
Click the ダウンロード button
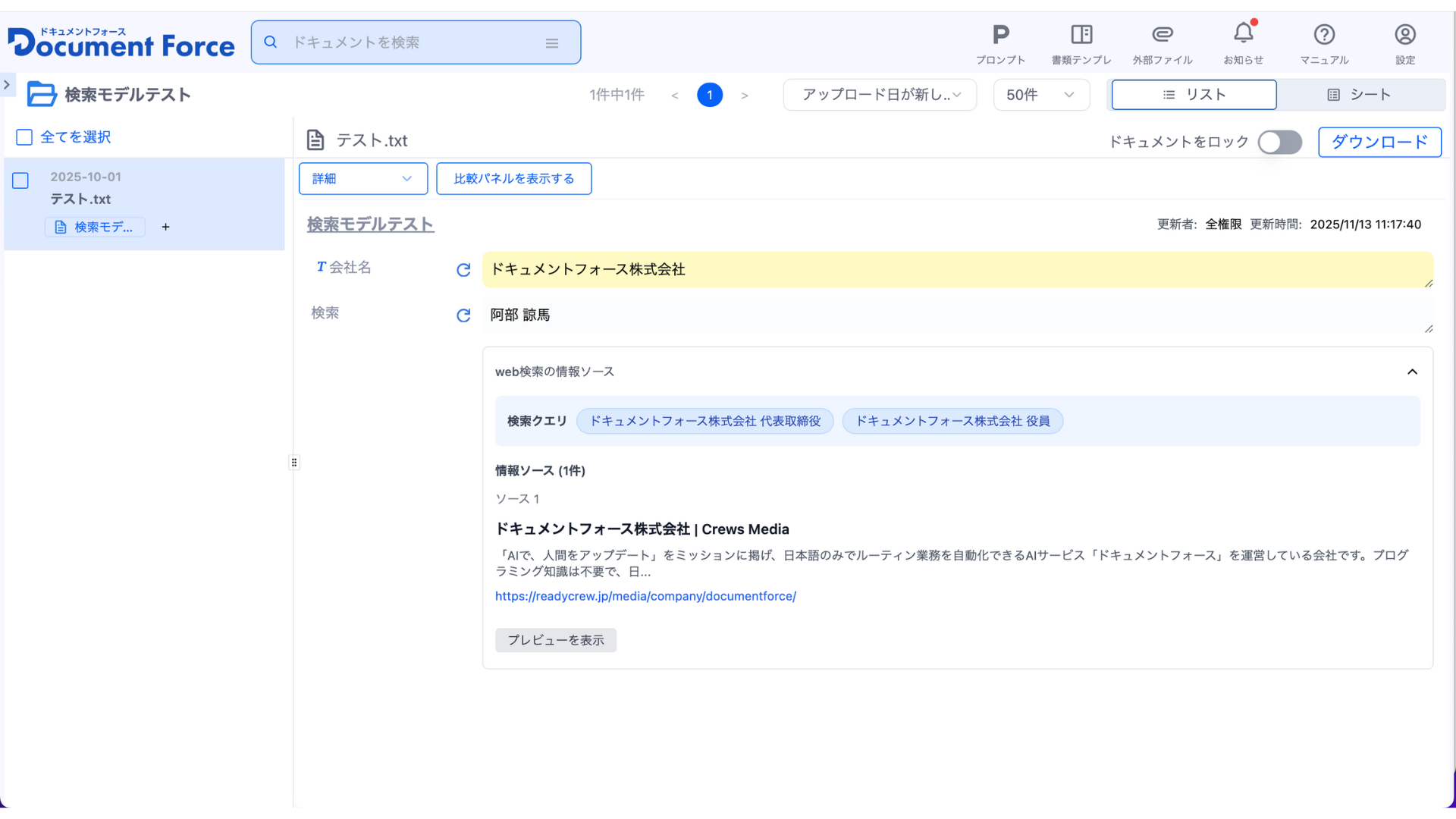[x=1379, y=142]
